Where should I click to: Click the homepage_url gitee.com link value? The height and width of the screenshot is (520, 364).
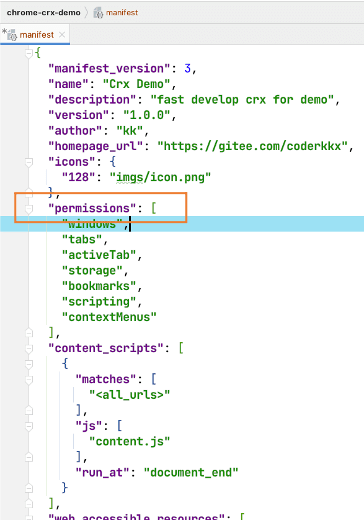click(252, 146)
